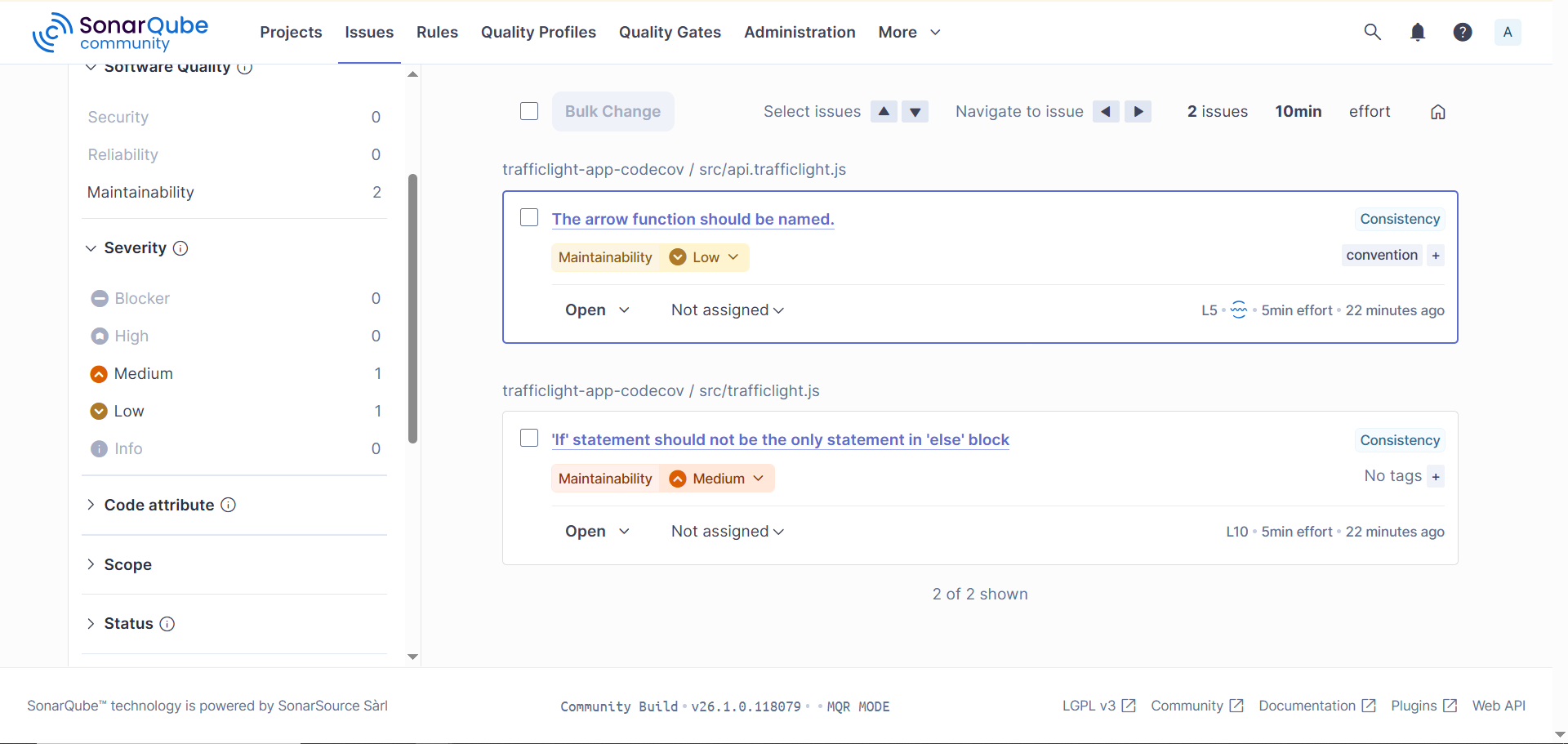Open the help question mark icon
The width and height of the screenshot is (1568, 744).
1462,32
